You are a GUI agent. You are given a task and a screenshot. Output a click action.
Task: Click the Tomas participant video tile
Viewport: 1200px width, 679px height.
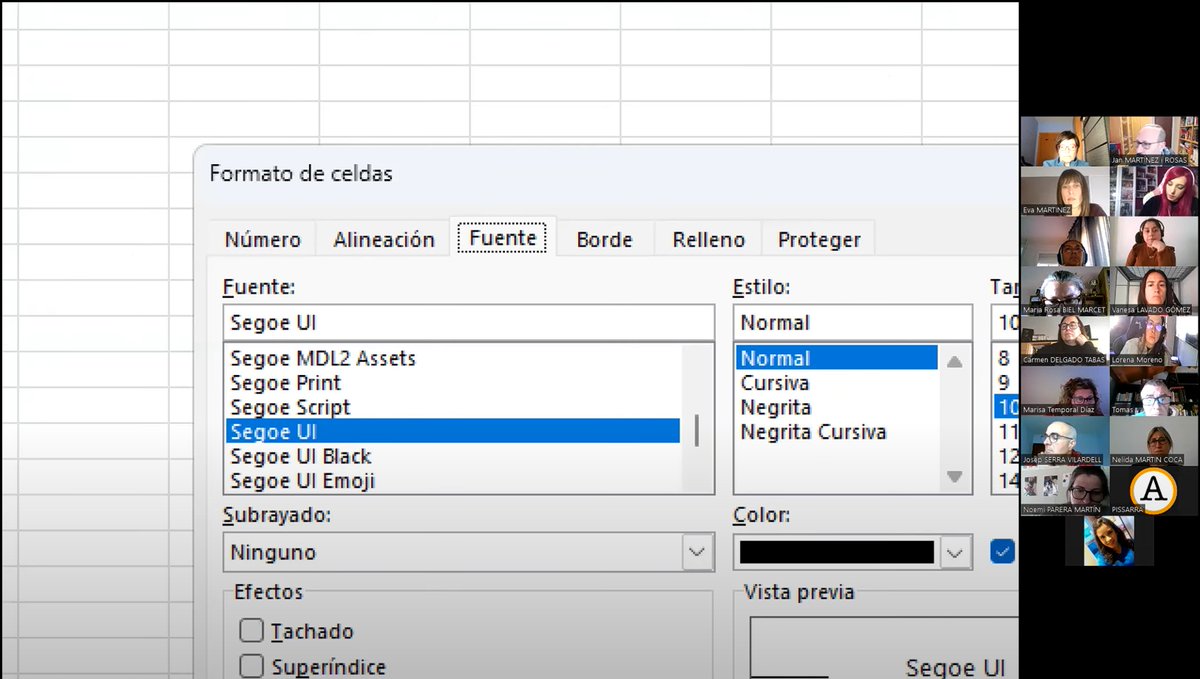[1153, 391]
